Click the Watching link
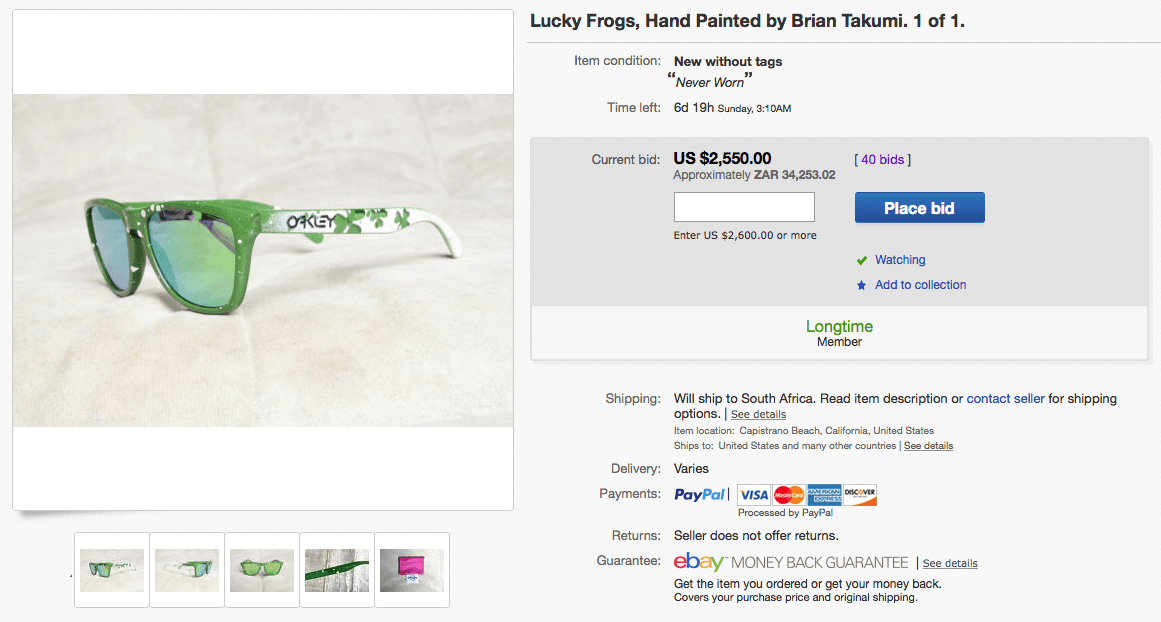Viewport: 1161px width, 622px height. [x=900, y=260]
